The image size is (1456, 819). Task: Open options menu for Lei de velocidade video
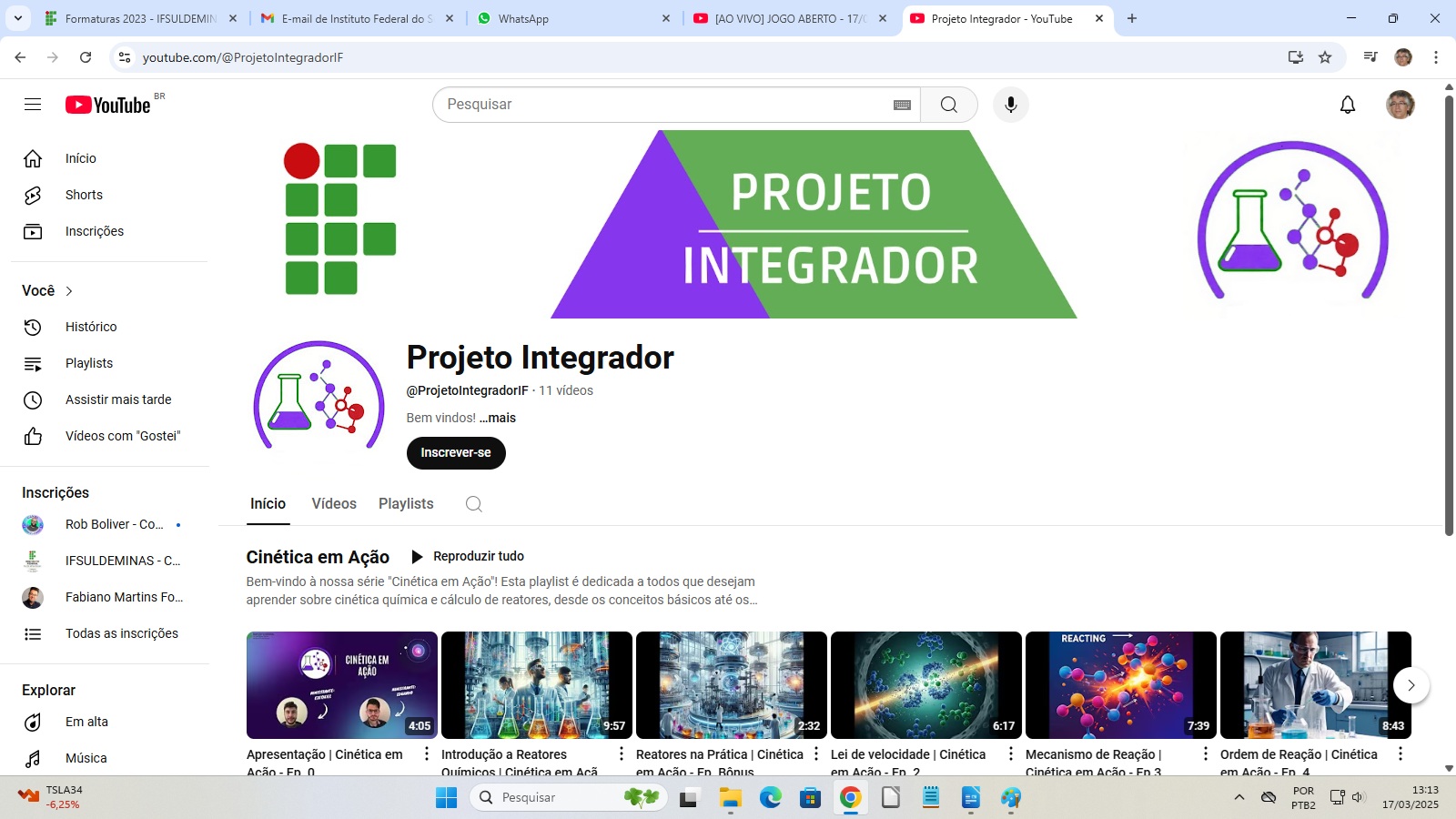point(1011,753)
